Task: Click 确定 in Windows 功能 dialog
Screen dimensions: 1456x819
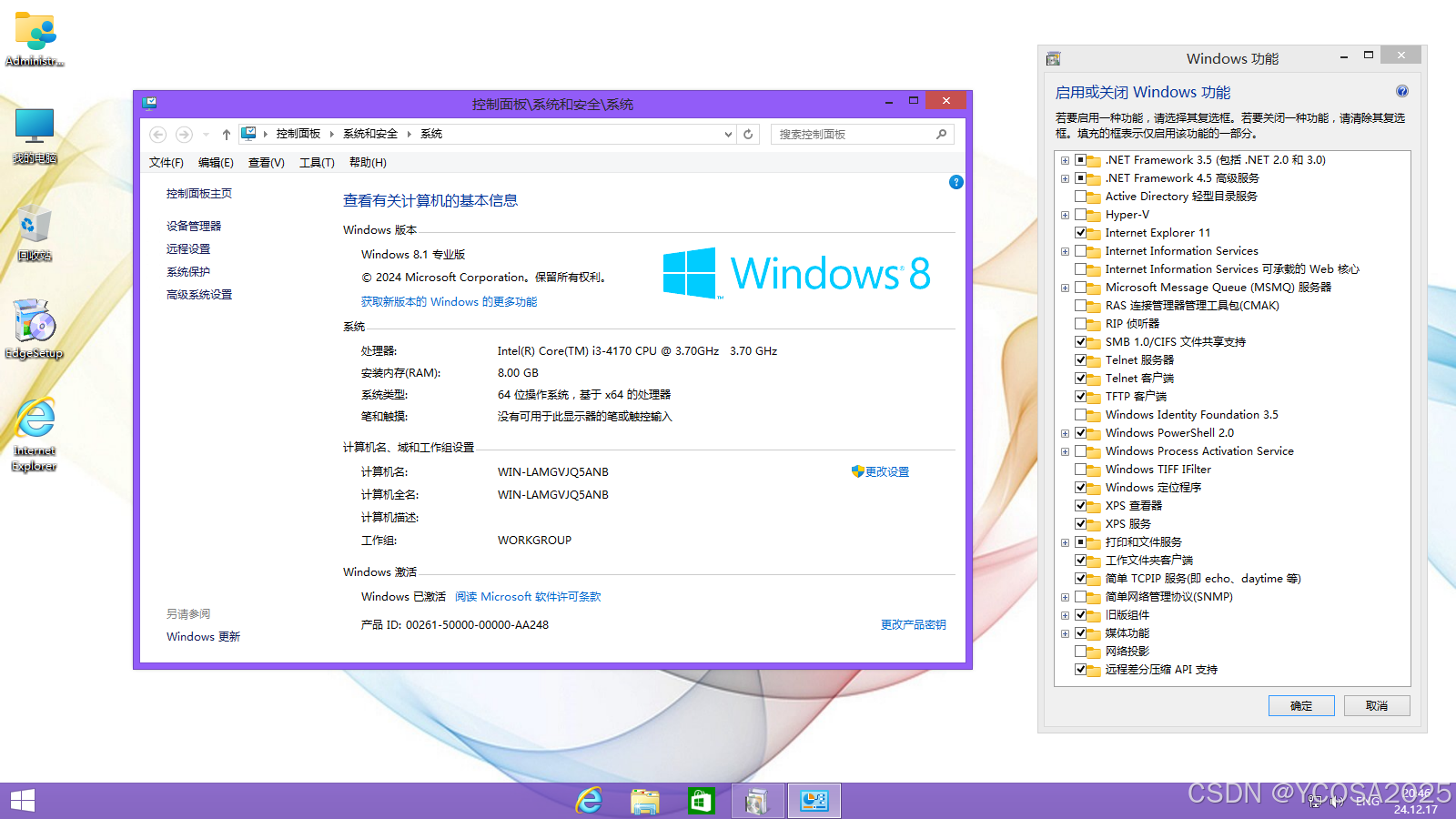Action: 1301,706
